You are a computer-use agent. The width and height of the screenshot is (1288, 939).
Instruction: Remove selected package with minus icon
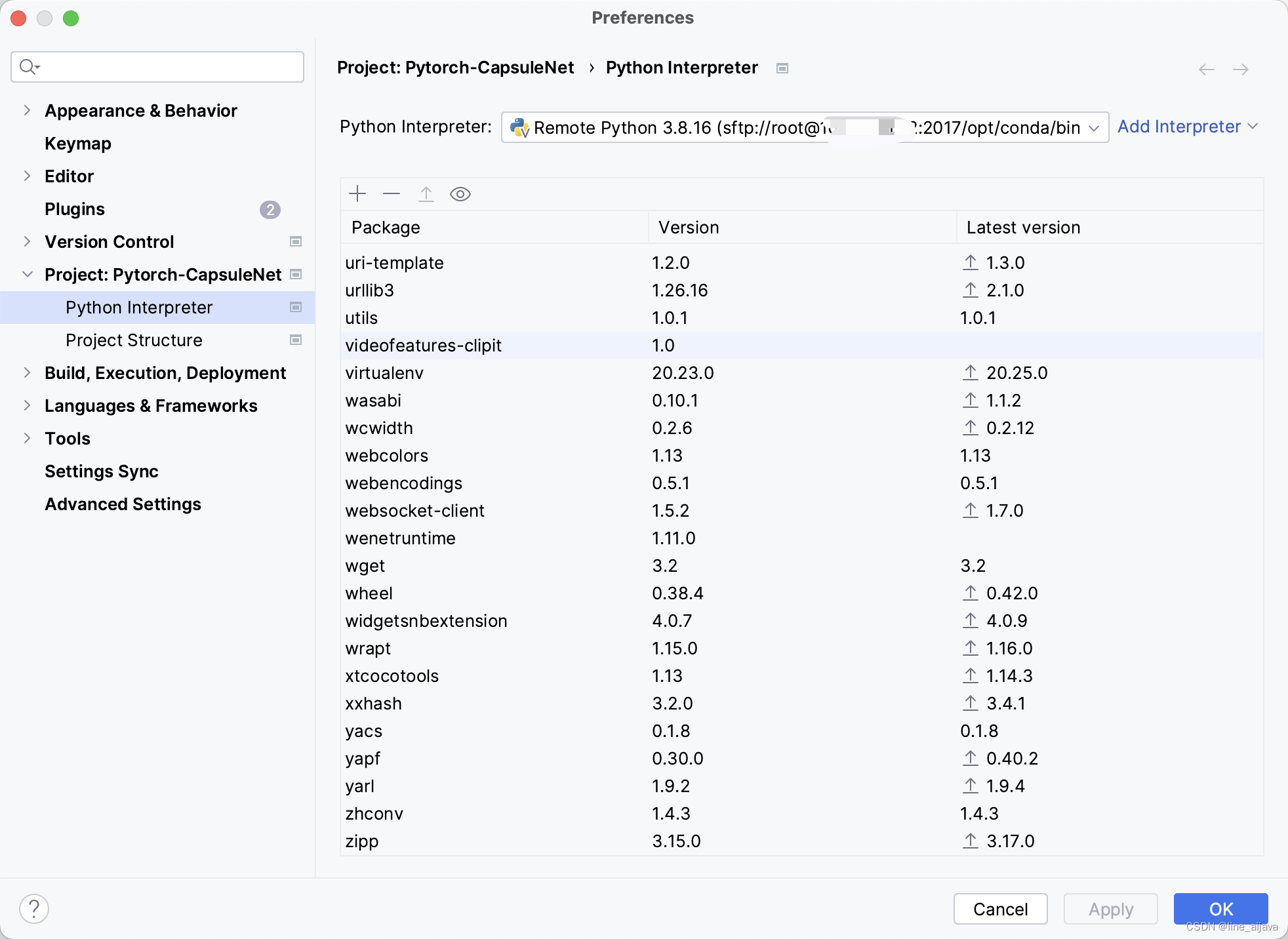click(x=392, y=194)
